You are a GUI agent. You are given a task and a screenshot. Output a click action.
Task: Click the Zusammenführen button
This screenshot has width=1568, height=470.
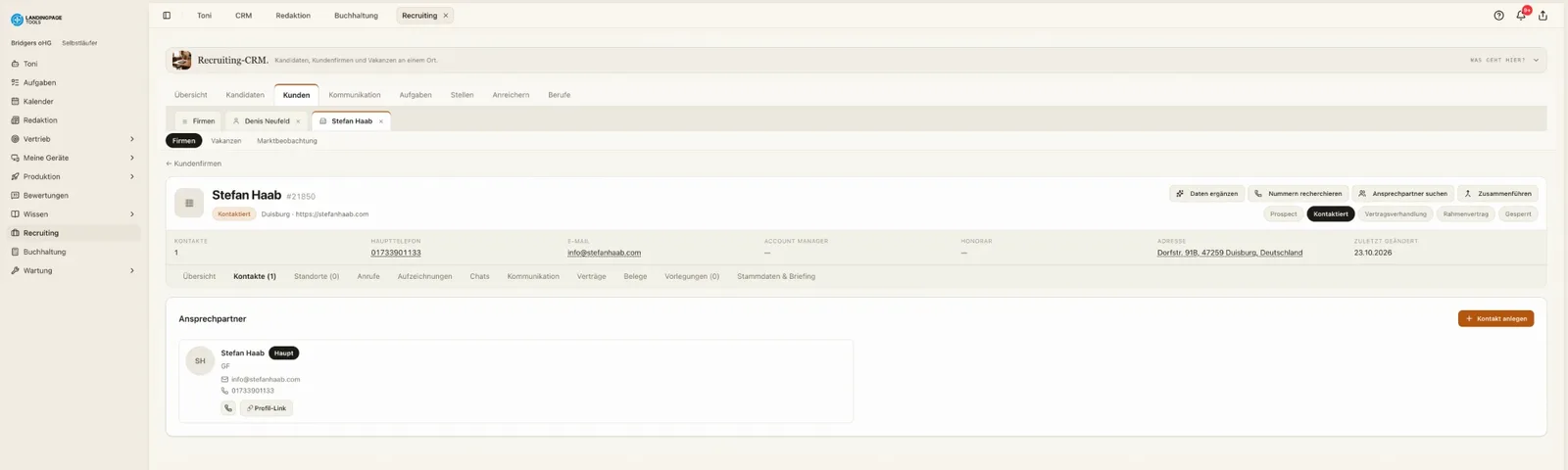click(1497, 194)
